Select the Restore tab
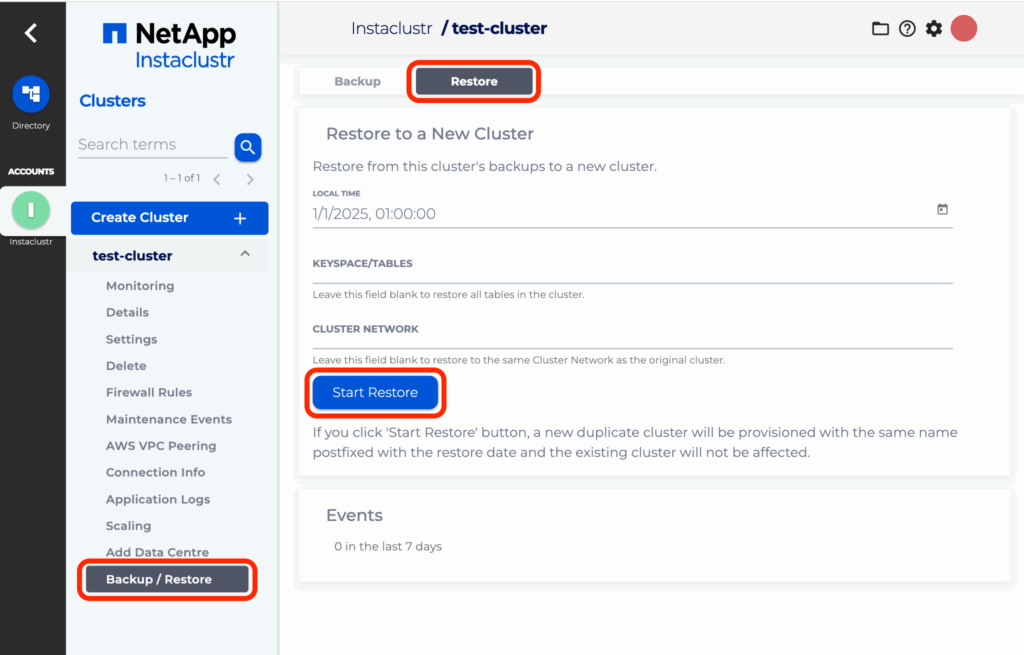Image resolution: width=1024 pixels, height=655 pixels. click(474, 82)
